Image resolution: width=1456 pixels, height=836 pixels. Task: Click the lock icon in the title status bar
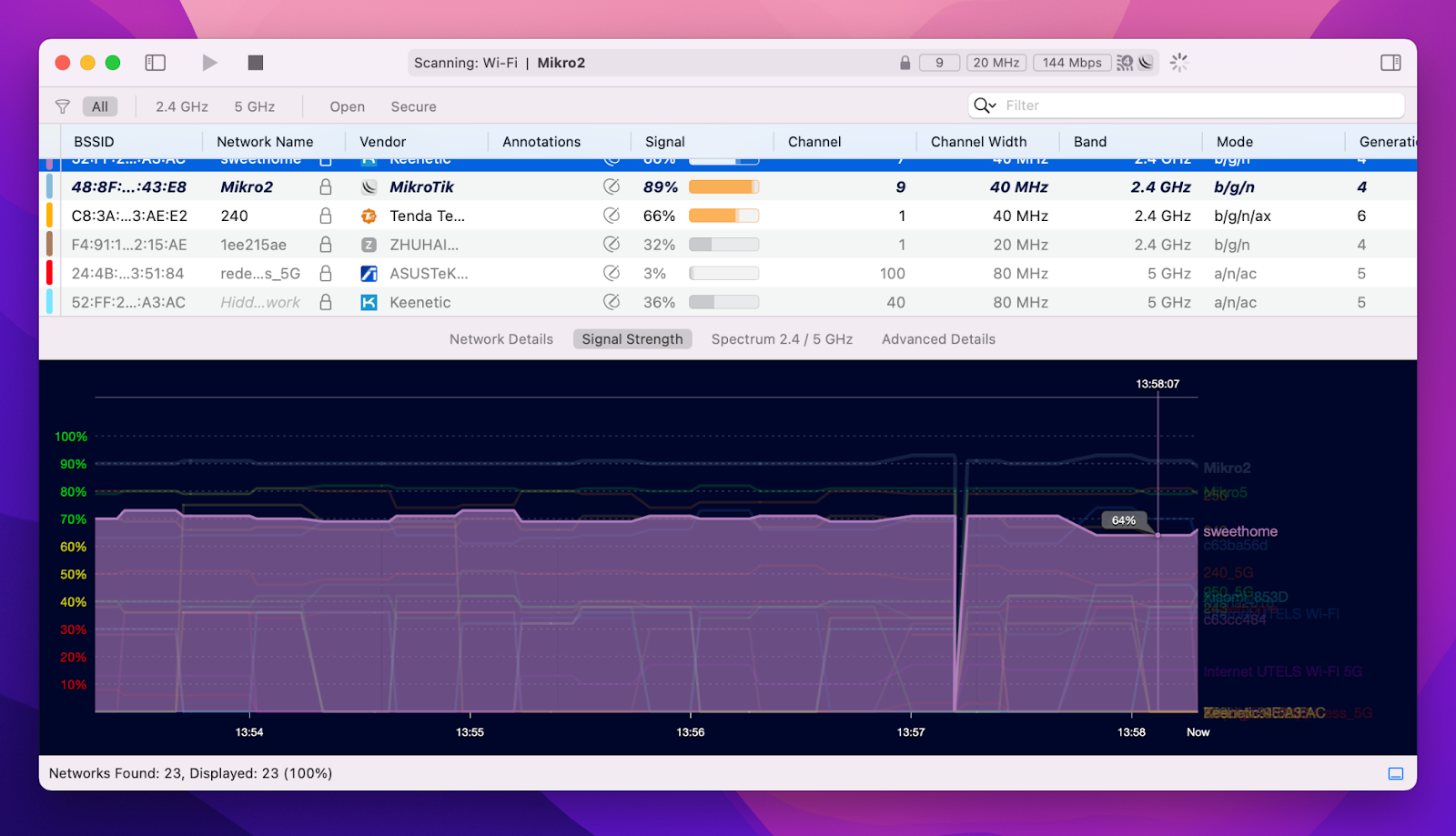905,63
